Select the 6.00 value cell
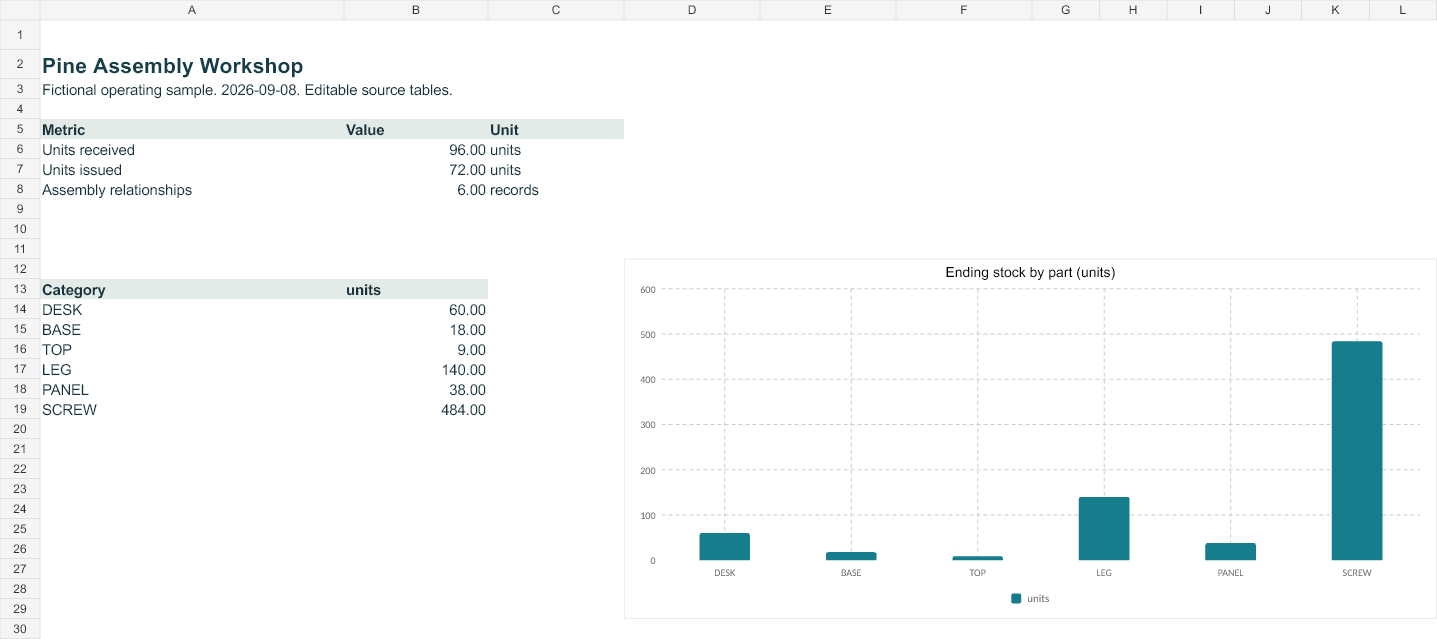The height and width of the screenshot is (639, 1437). tap(416, 190)
